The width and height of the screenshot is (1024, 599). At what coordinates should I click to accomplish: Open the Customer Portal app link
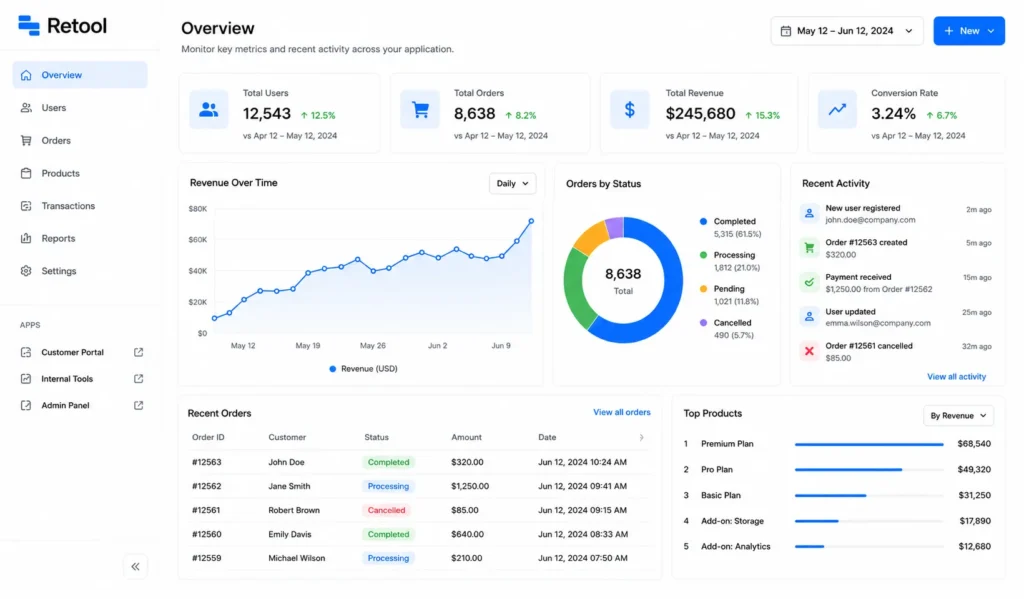coord(72,352)
